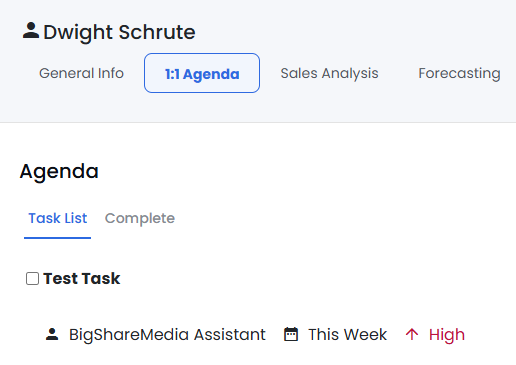Select the 1:1 Agenda tab

click(202, 73)
